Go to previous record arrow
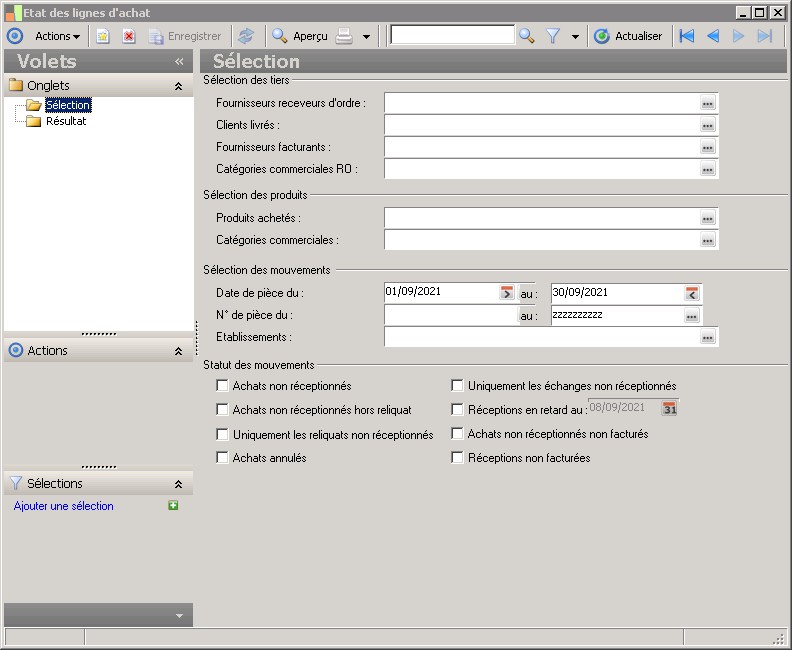Image resolution: width=792 pixels, height=650 pixels. point(713,36)
